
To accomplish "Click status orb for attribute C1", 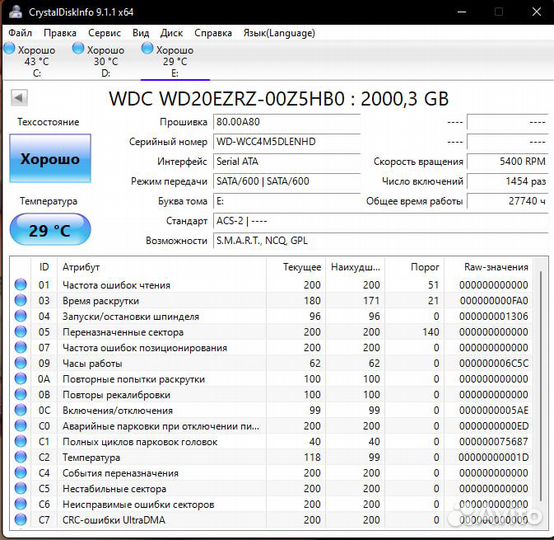I will [x=21, y=441].
